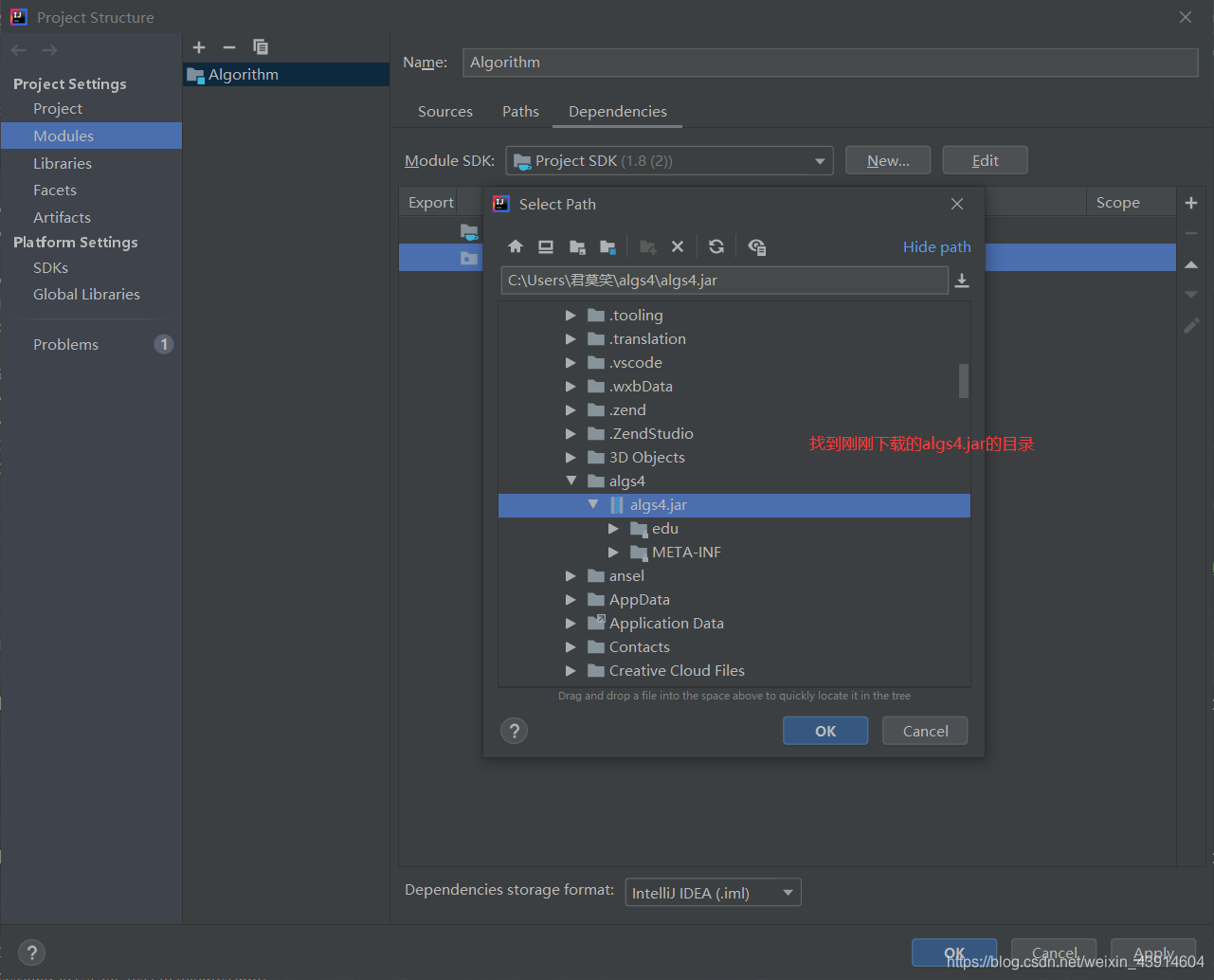The height and width of the screenshot is (980, 1214).
Task: Expand the AppData folder
Action: (571, 599)
